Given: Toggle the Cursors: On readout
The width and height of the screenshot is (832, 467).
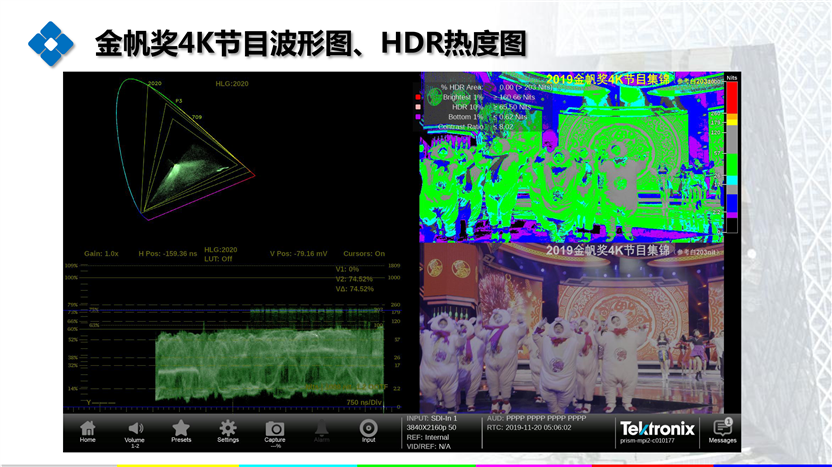Looking at the screenshot, I should pyautogui.click(x=364, y=254).
